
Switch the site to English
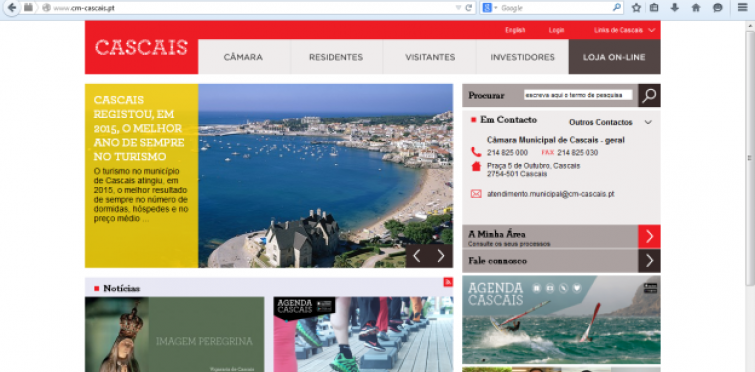(x=515, y=30)
